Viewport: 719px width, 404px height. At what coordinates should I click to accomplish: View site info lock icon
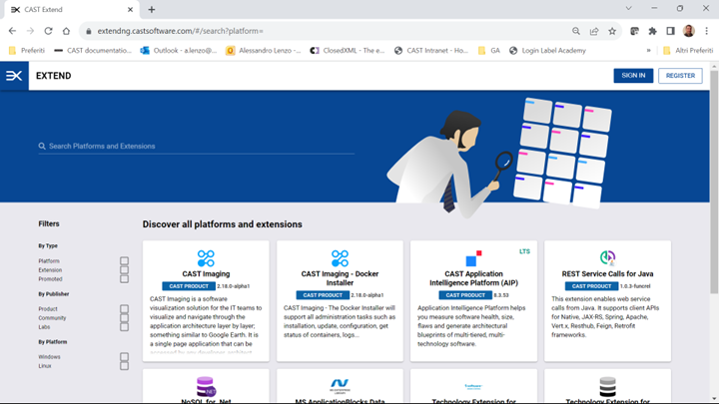[88, 31]
